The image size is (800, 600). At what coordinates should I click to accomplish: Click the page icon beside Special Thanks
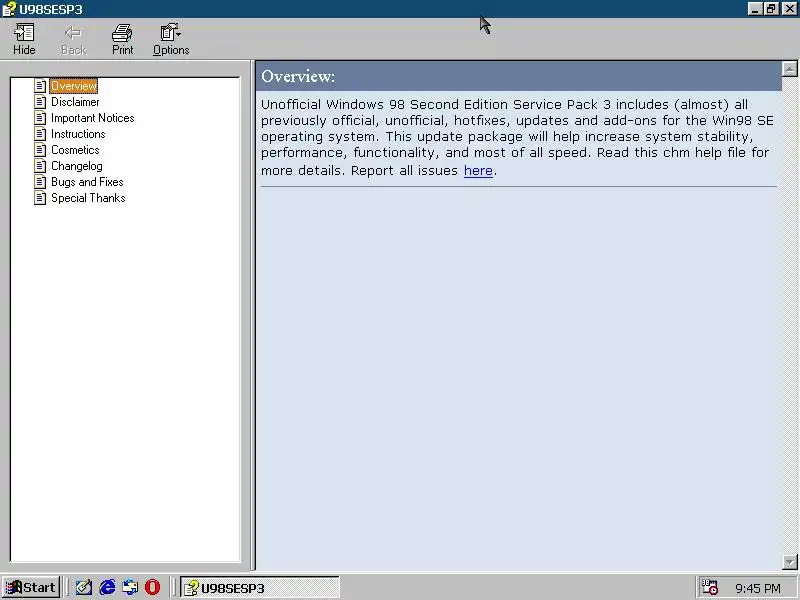point(40,198)
